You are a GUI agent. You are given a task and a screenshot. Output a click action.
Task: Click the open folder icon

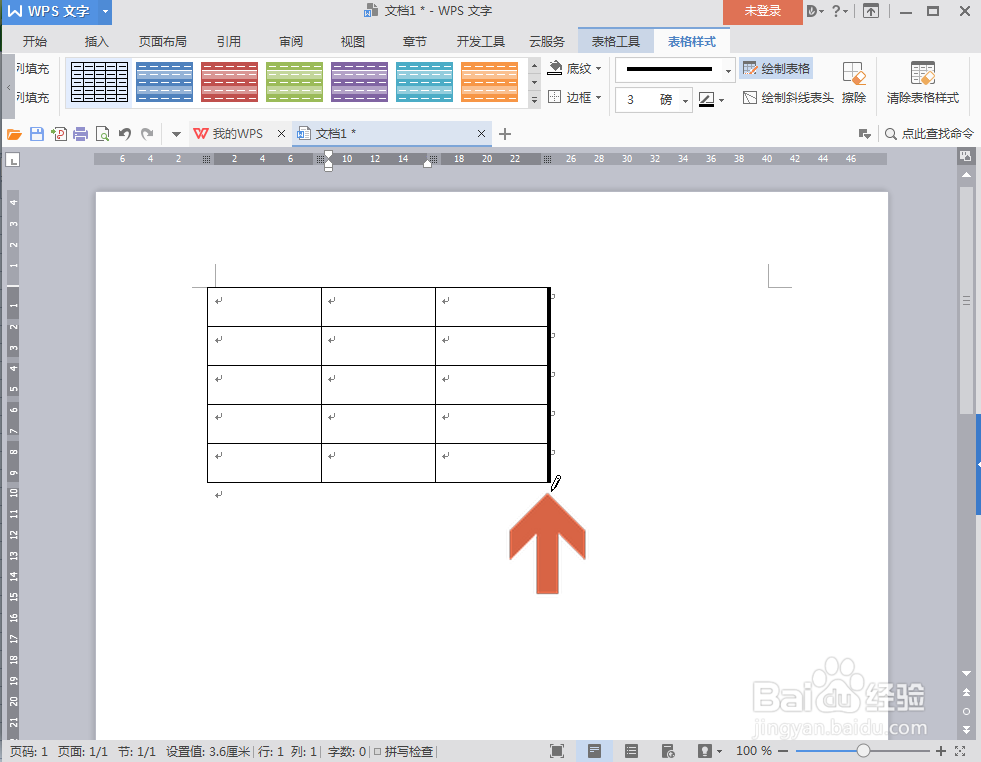(14, 134)
